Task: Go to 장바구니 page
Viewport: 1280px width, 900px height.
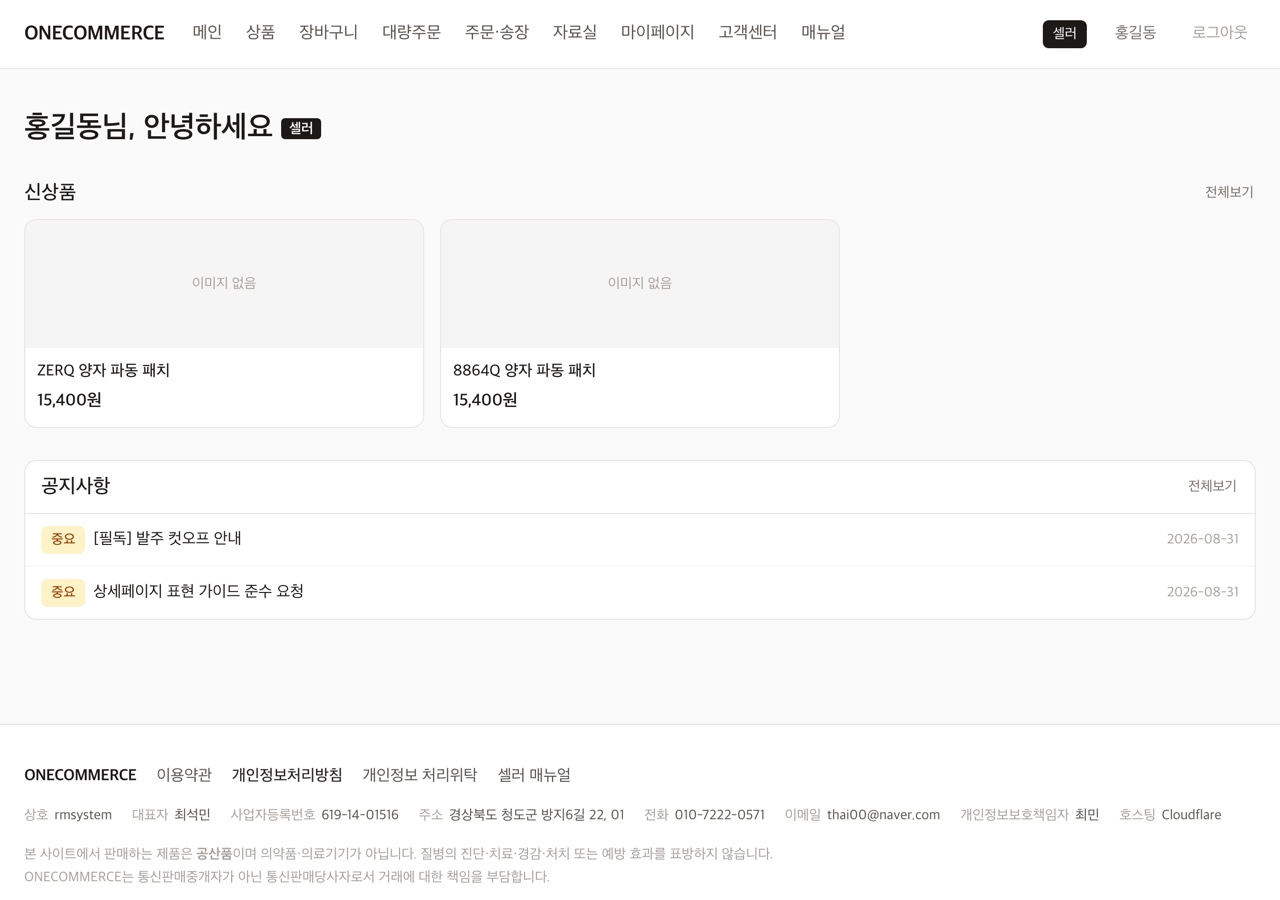Action: 328,32
